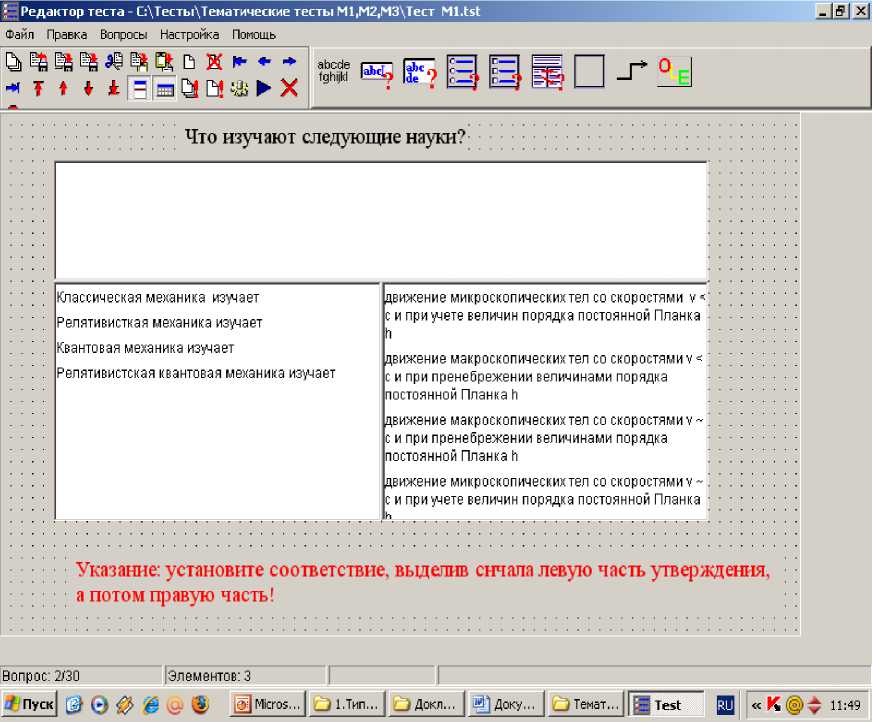
Task: Click the RU language indicator in taskbar
Action: [725, 705]
